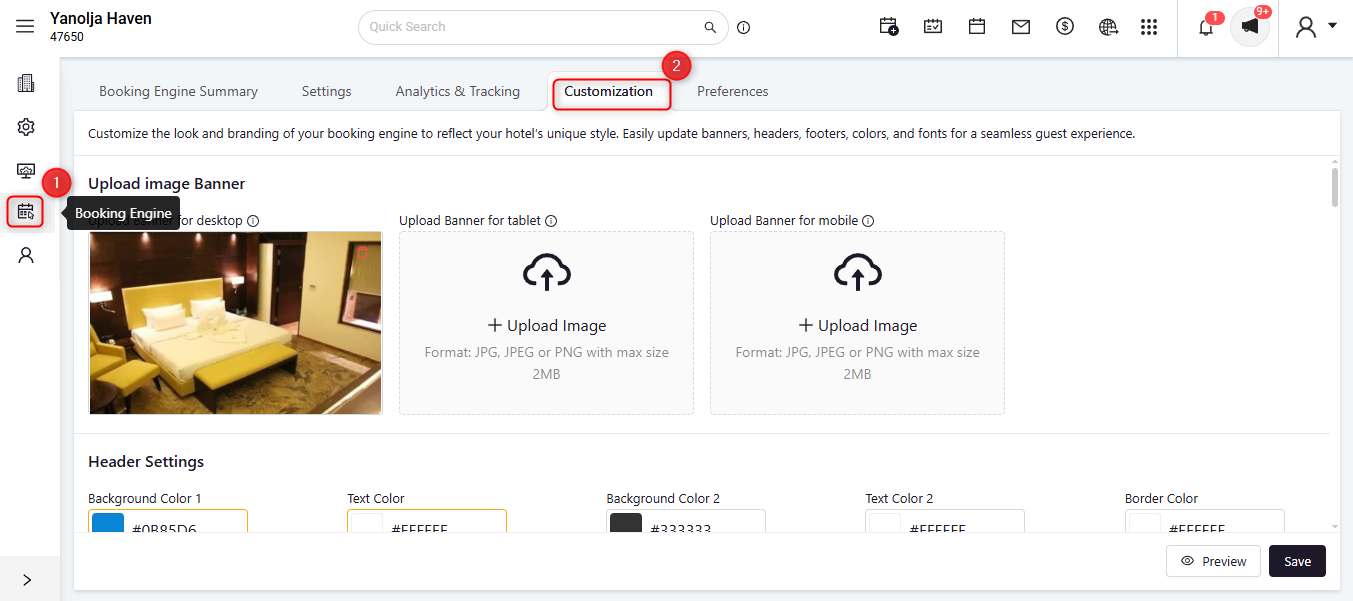Expand the sidebar with bottom chevron
The image size is (1353, 601).
click(27, 580)
